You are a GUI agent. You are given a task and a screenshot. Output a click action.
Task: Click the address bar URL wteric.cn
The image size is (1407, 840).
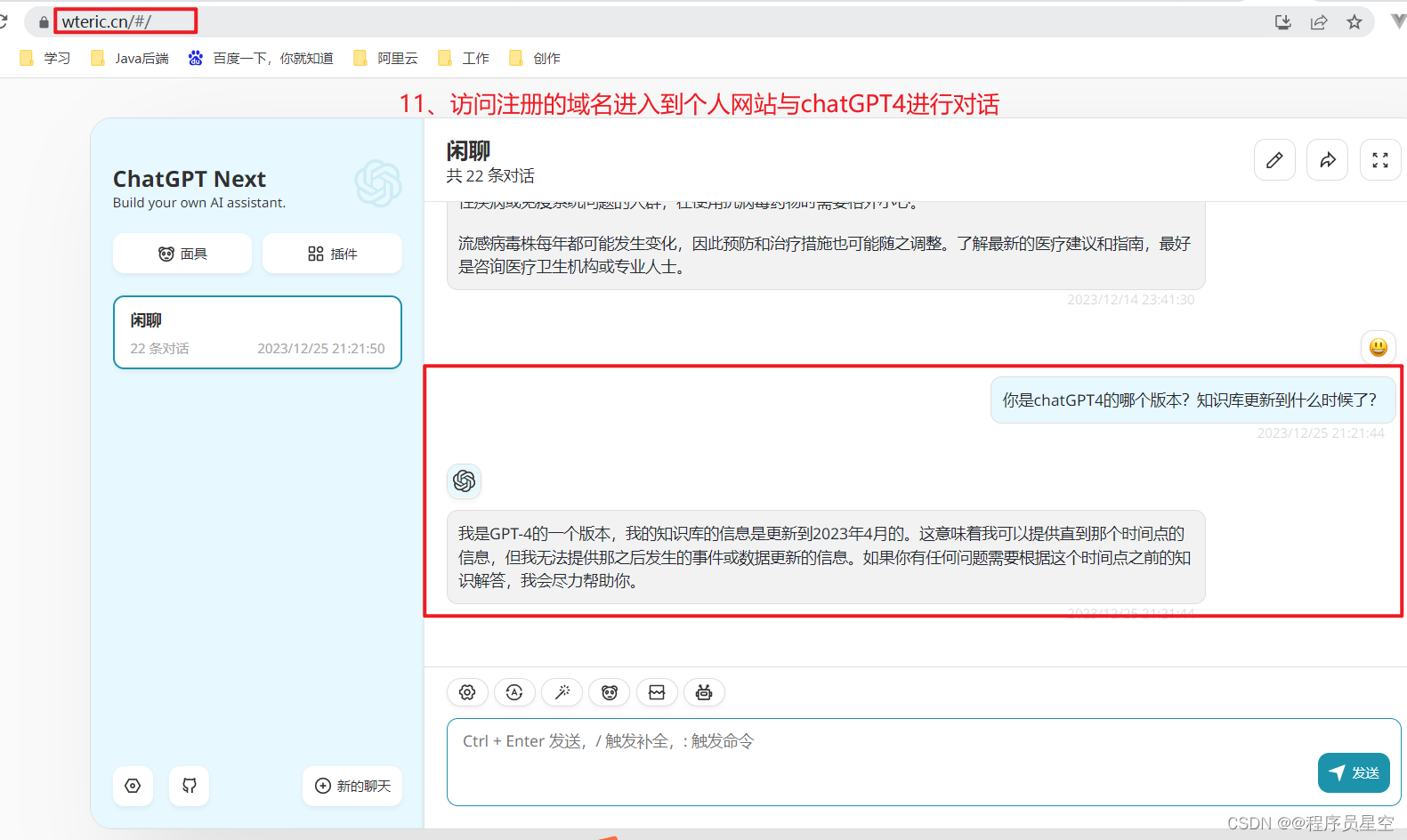(x=107, y=21)
